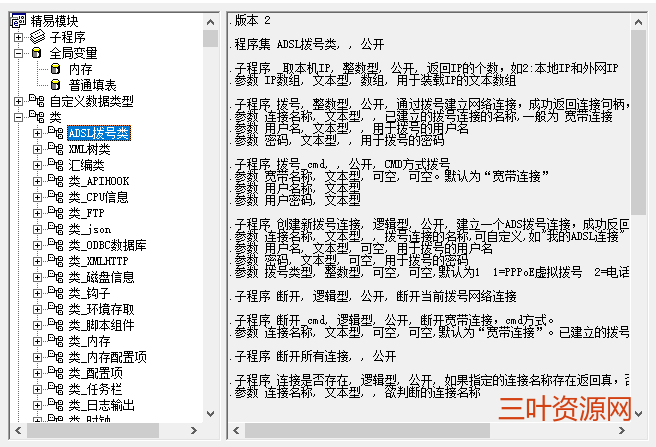
Task: Collapse the 全局变量 tree node
Action: click(18, 53)
